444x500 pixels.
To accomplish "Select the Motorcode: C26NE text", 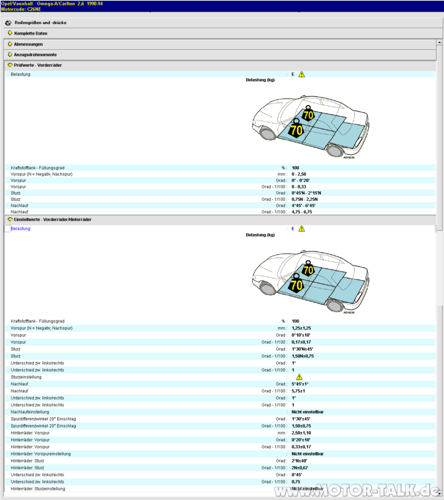I will click(x=21, y=9).
